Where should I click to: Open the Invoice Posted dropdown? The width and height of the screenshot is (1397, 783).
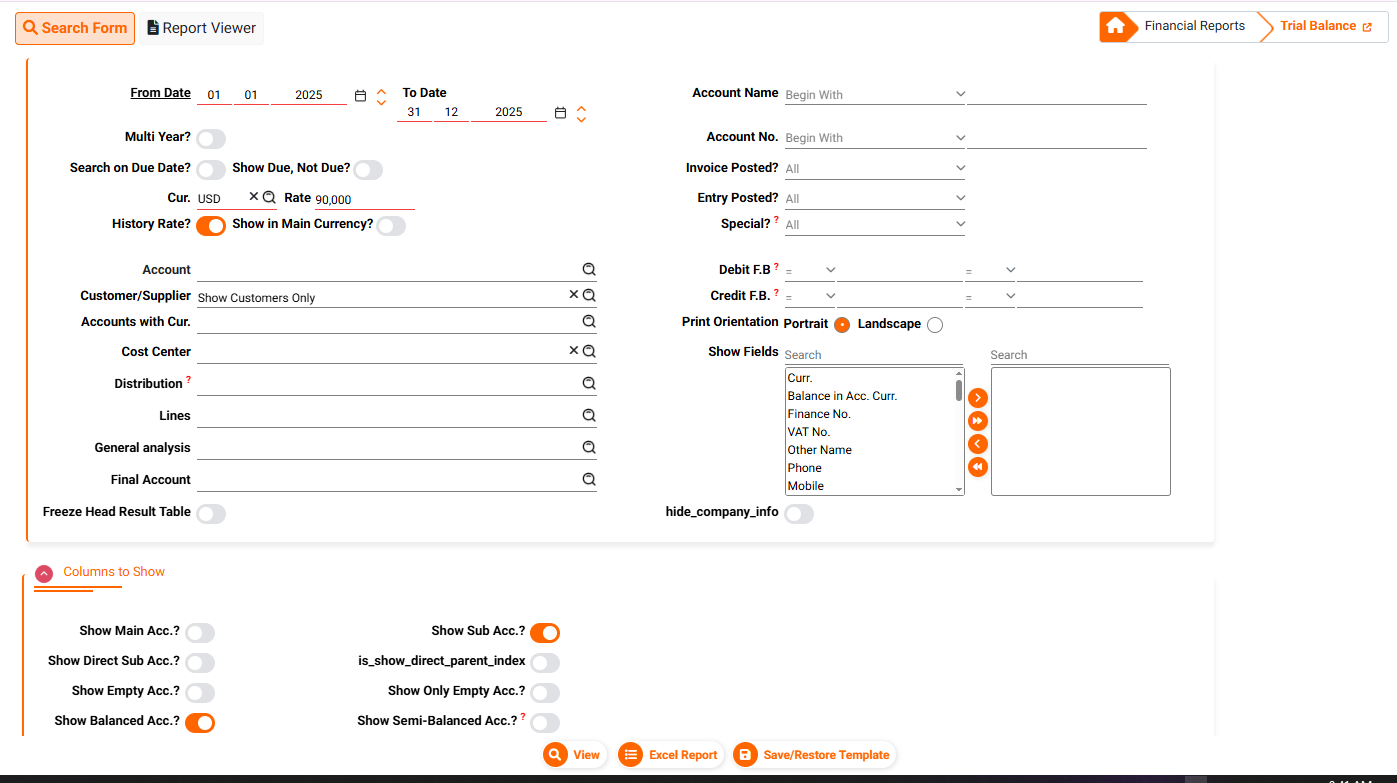pyautogui.click(x=874, y=169)
